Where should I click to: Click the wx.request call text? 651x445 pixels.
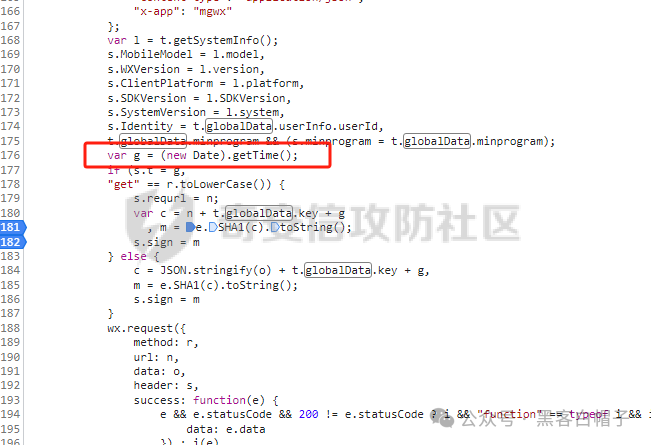click(140, 328)
